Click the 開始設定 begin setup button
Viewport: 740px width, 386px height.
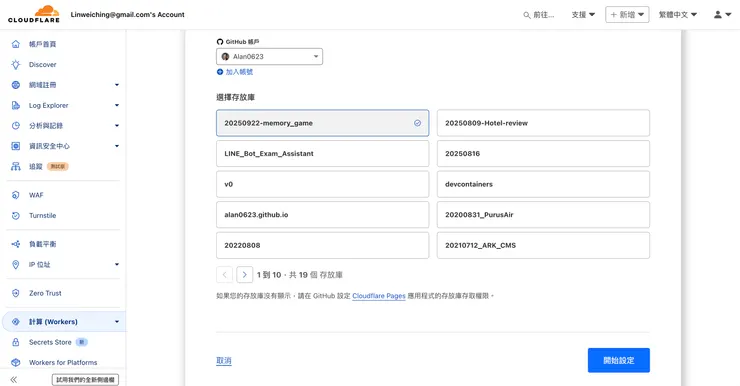(619, 361)
